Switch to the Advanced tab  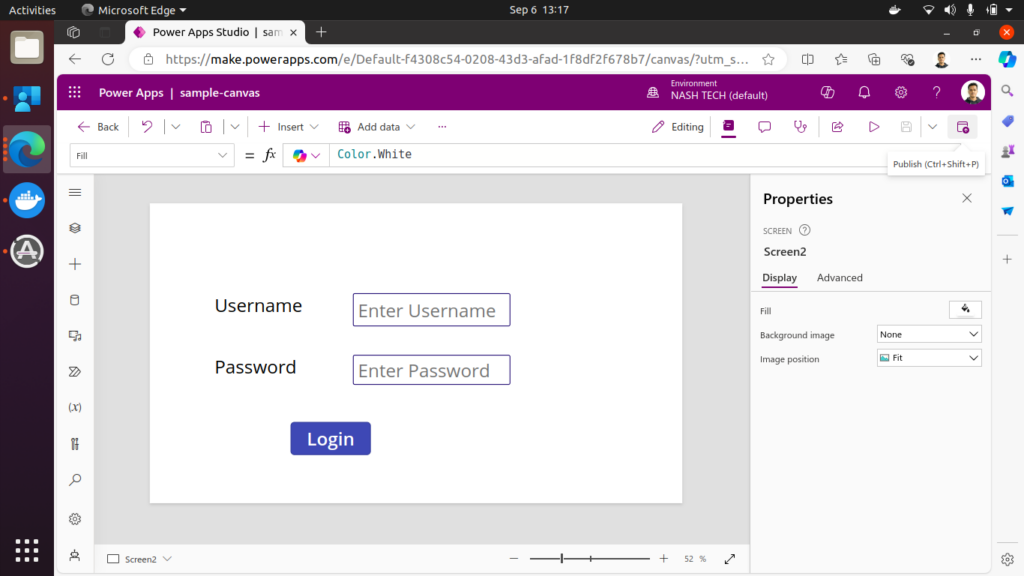pyautogui.click(x=839, y=278)
